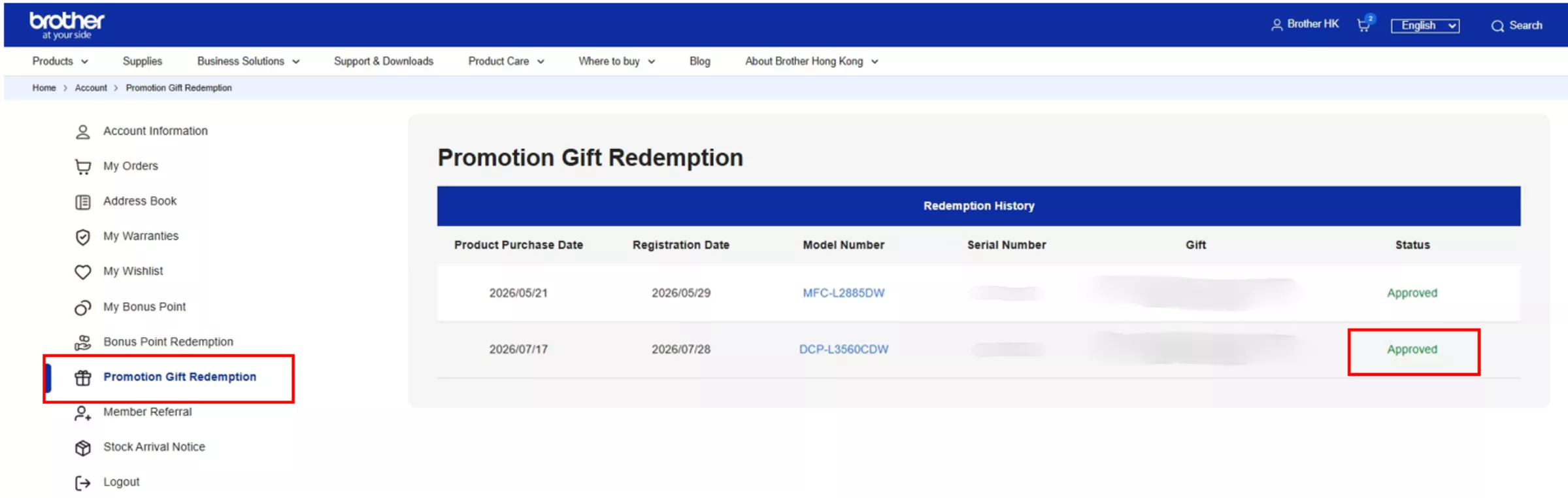Open Stock Arrival Notice sidebar link
The width and height of the screenshot is (1568, 498).
(x=154, y=447)
